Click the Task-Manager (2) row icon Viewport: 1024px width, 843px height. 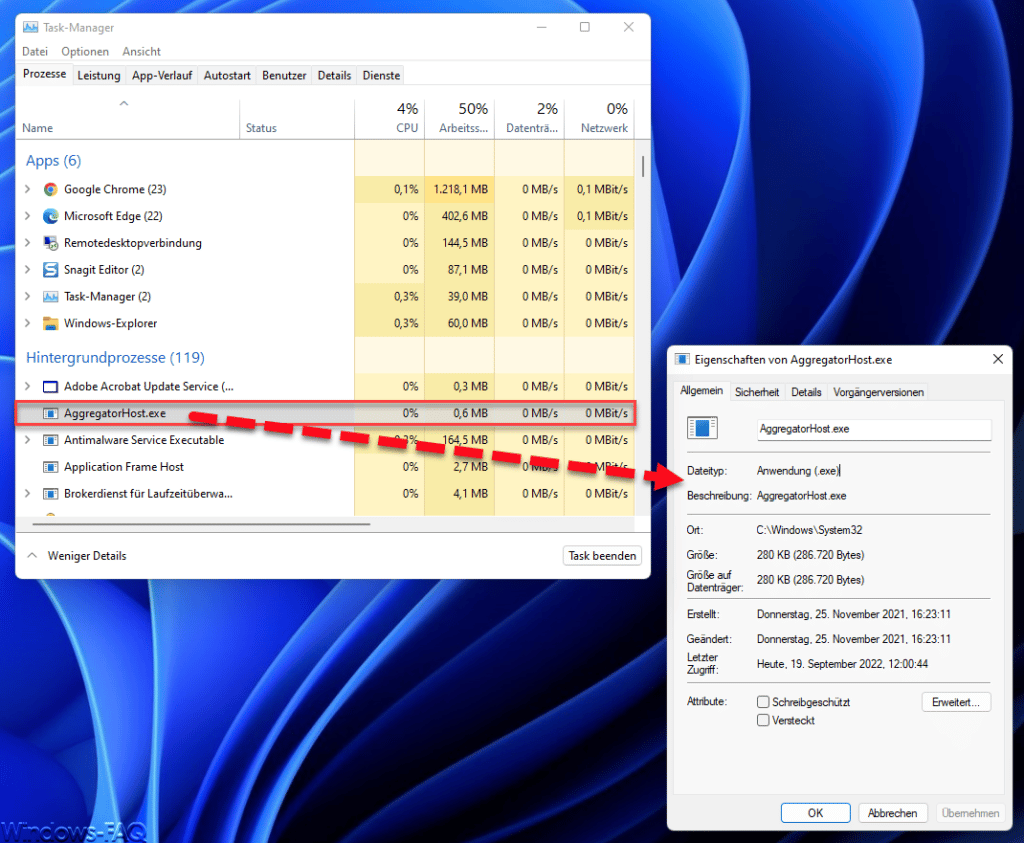coord(50,296)
